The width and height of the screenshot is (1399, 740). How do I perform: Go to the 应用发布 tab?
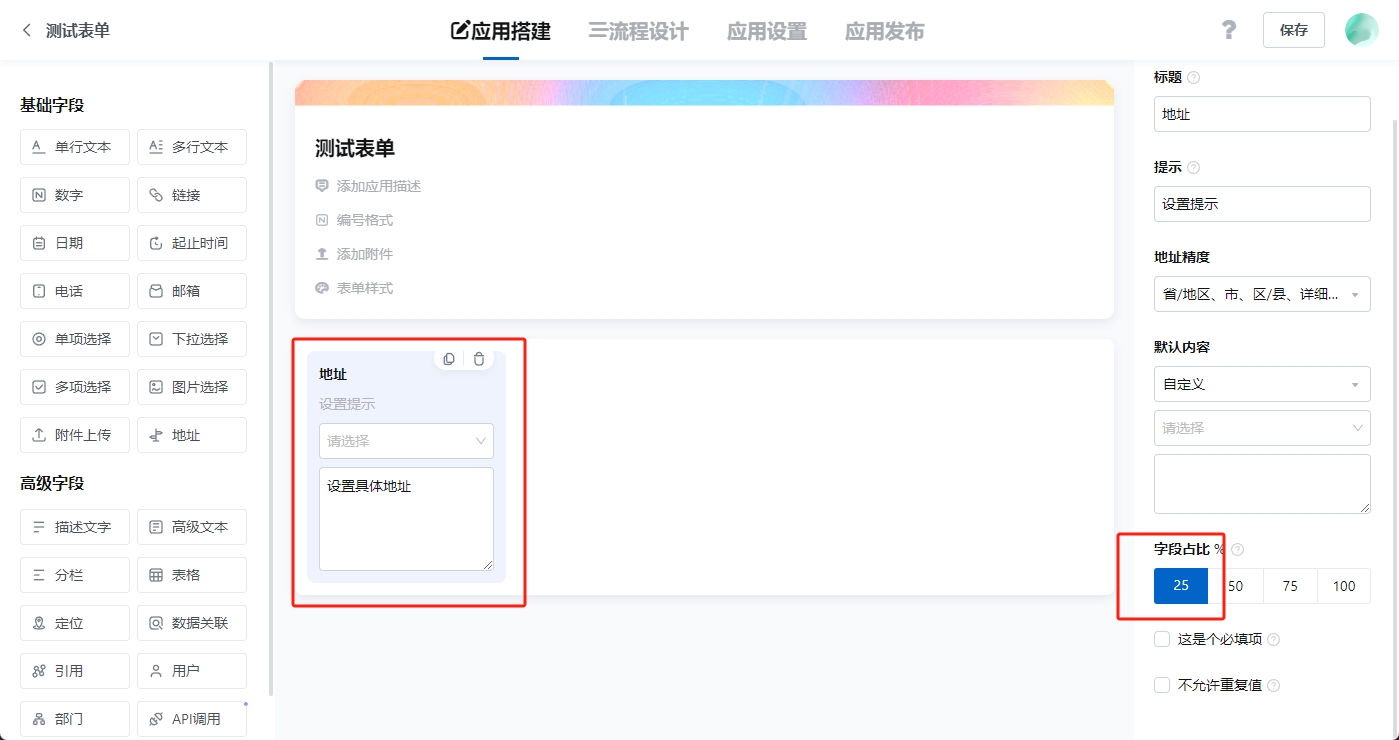(884, 31)
